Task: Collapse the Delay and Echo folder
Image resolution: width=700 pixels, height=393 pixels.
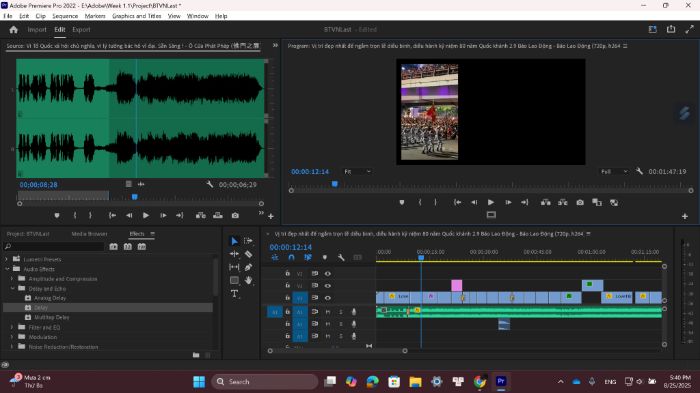Action: click(12, 288)
